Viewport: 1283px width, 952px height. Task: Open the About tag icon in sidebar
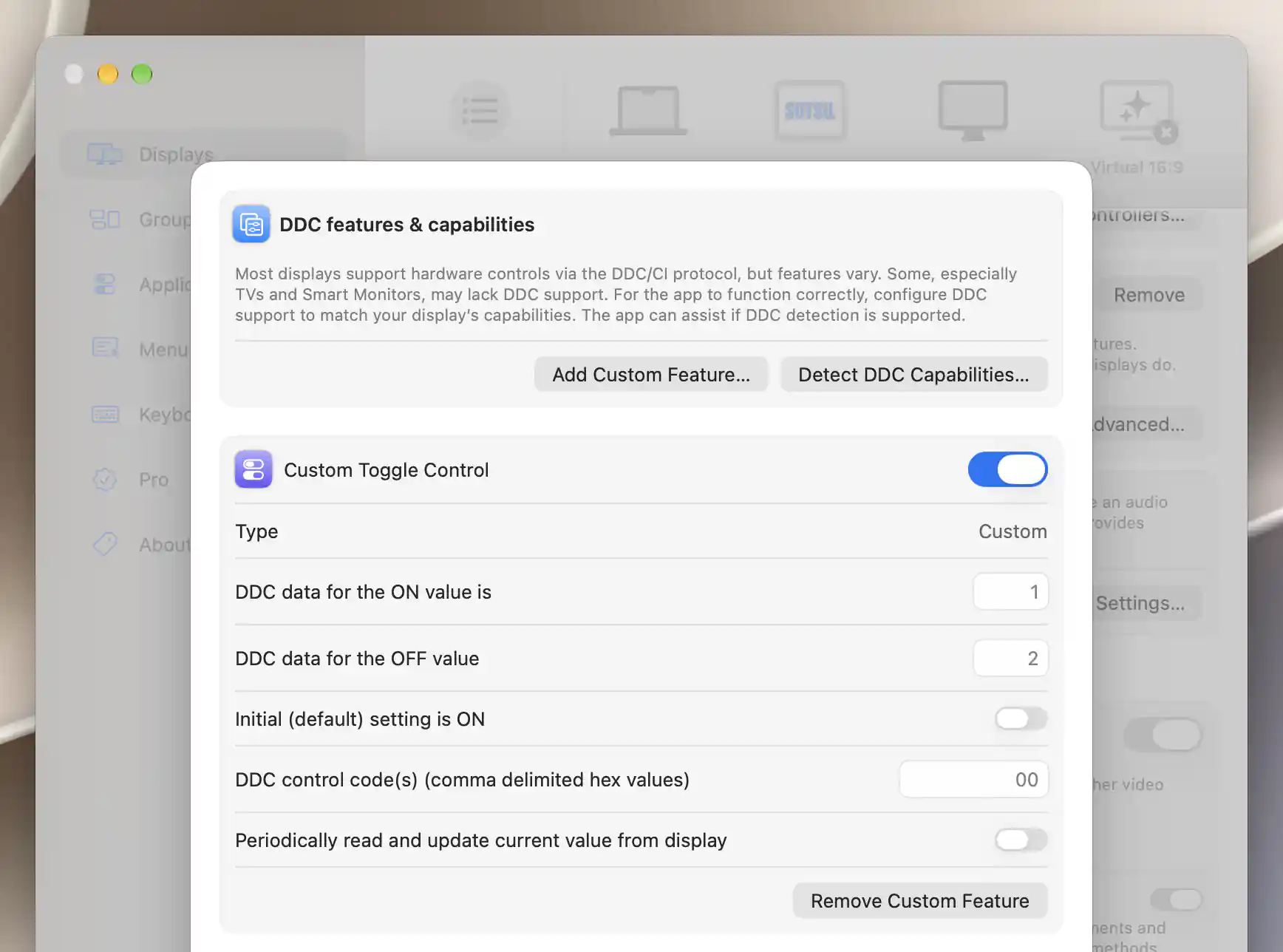pyautogui.click(x=105, y=544)
